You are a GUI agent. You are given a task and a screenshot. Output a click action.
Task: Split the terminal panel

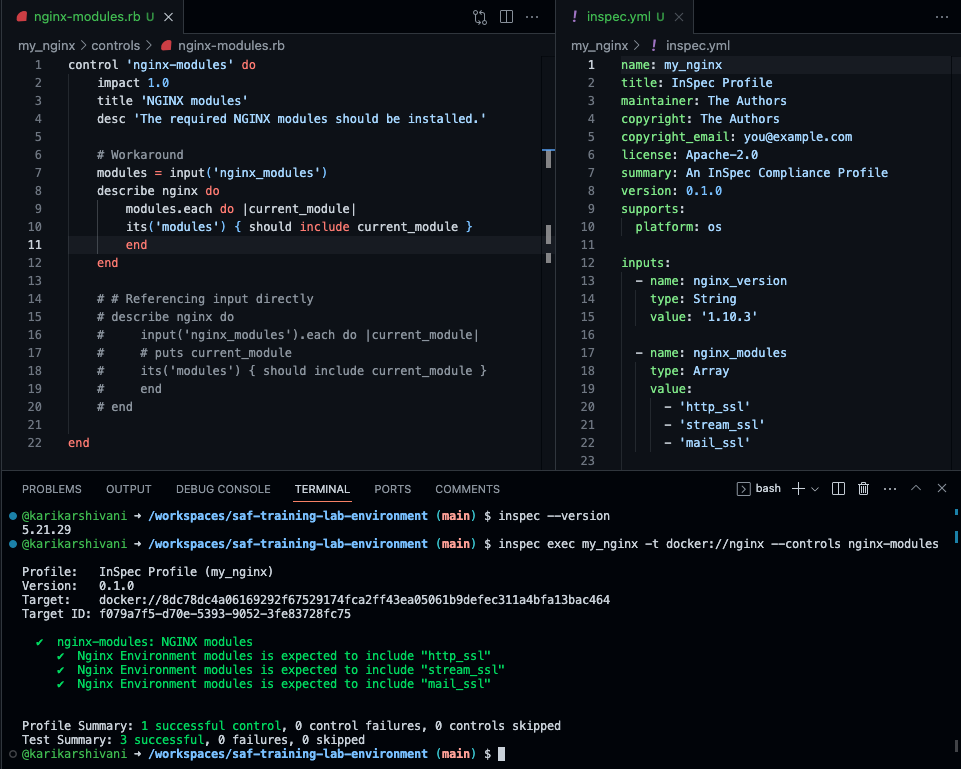pyautogui.click(x=838, y=488)
